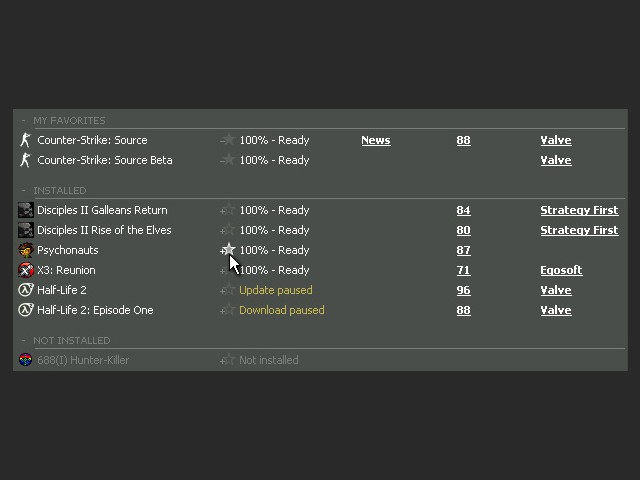Click the Counter-Strike: Source Beta game icon
This screenshot has width=640, height=480.
[x=25, y=160]
